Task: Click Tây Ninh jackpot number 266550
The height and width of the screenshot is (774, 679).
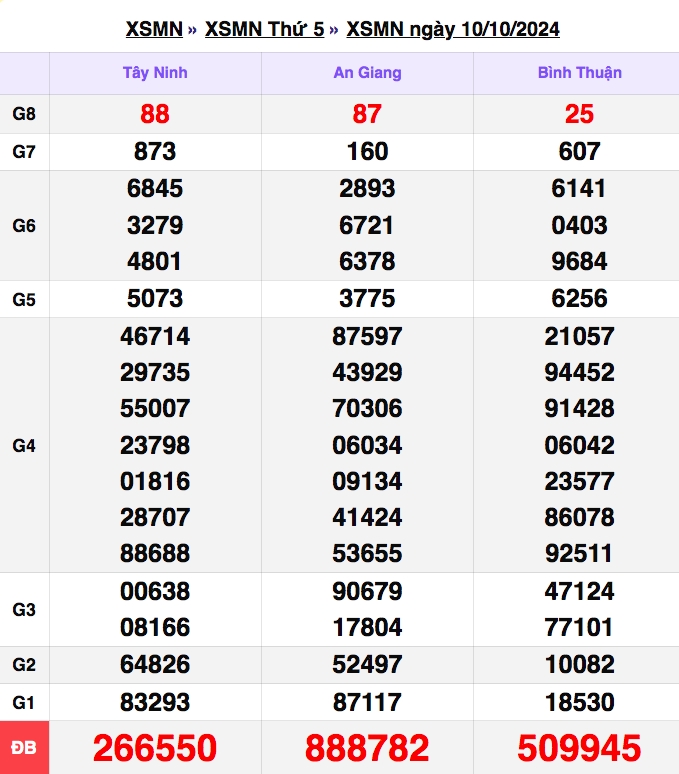Action: point(155,748)
